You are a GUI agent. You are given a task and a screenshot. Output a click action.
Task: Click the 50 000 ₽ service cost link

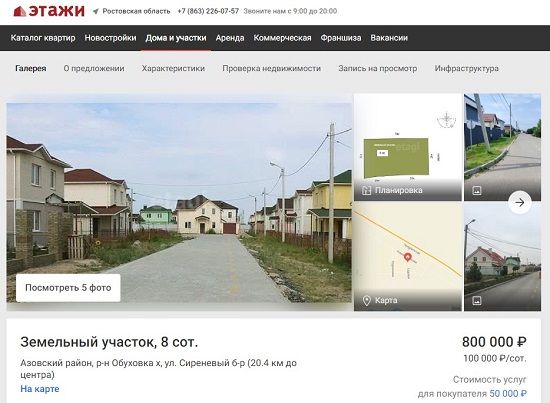pyautogui.click(x=508, y=394)
